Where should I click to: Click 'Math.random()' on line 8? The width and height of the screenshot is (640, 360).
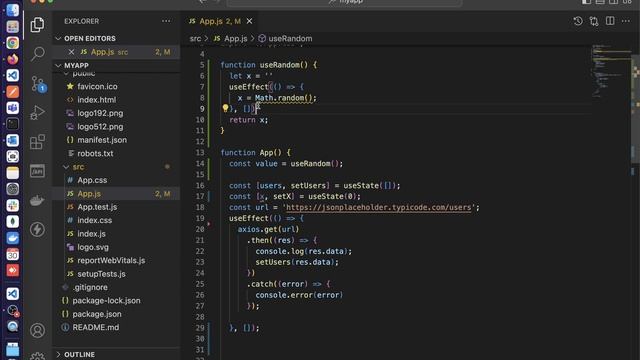[283, 98]
